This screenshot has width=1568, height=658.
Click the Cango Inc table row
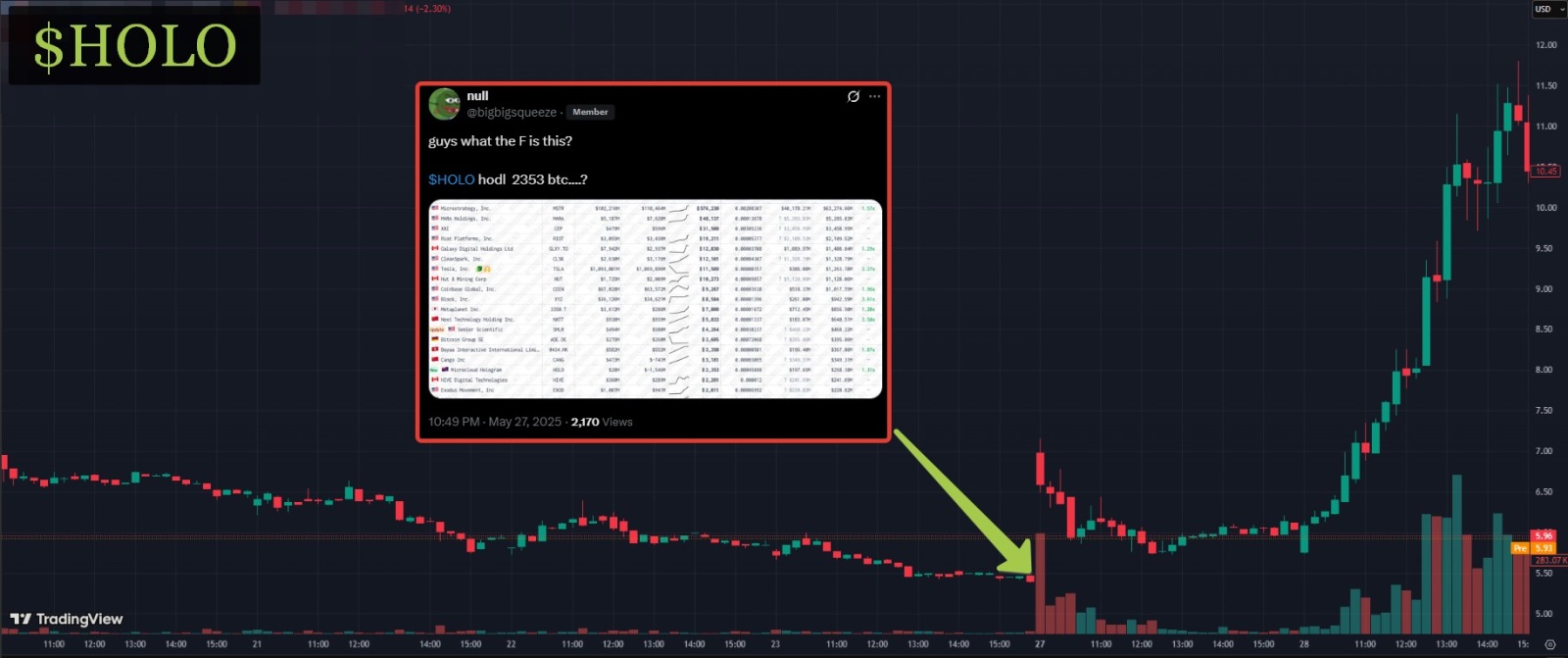655,360
